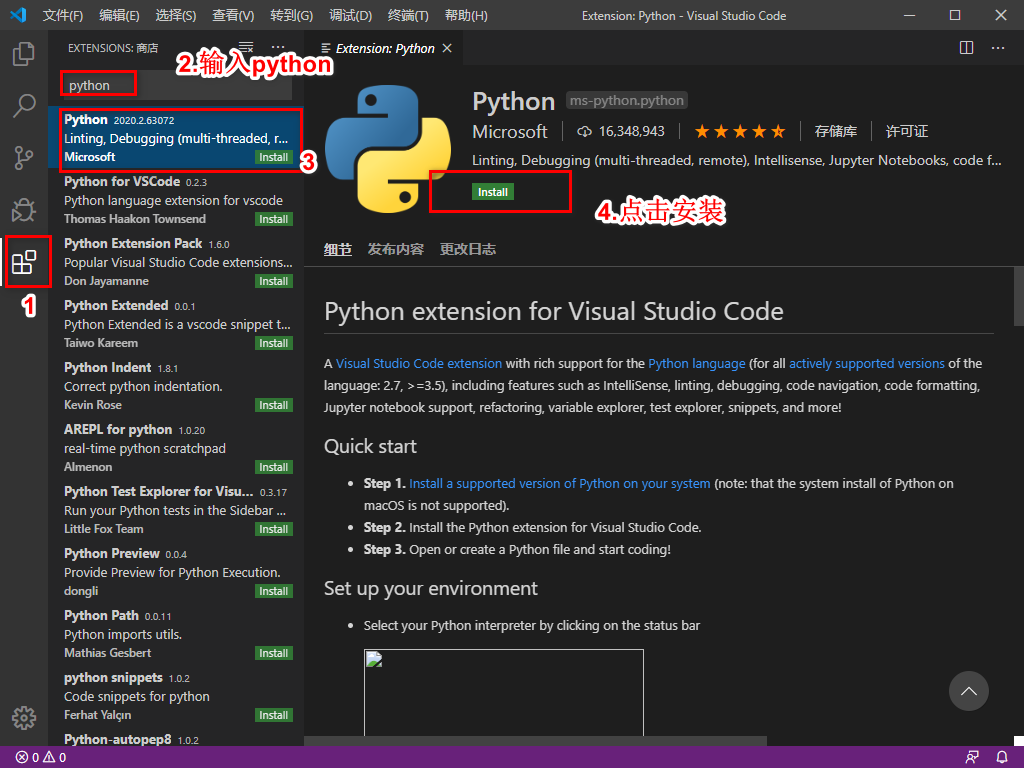Select Python Indent list entry
Viewport: 1024px width, 768px height.
[x=176, y=386]
